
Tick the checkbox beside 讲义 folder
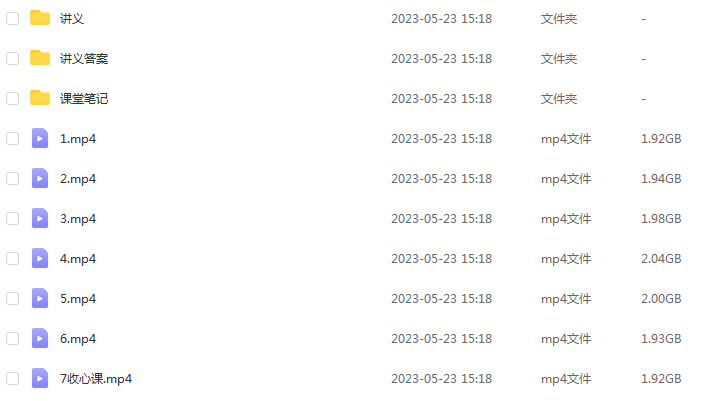point(13,19)
